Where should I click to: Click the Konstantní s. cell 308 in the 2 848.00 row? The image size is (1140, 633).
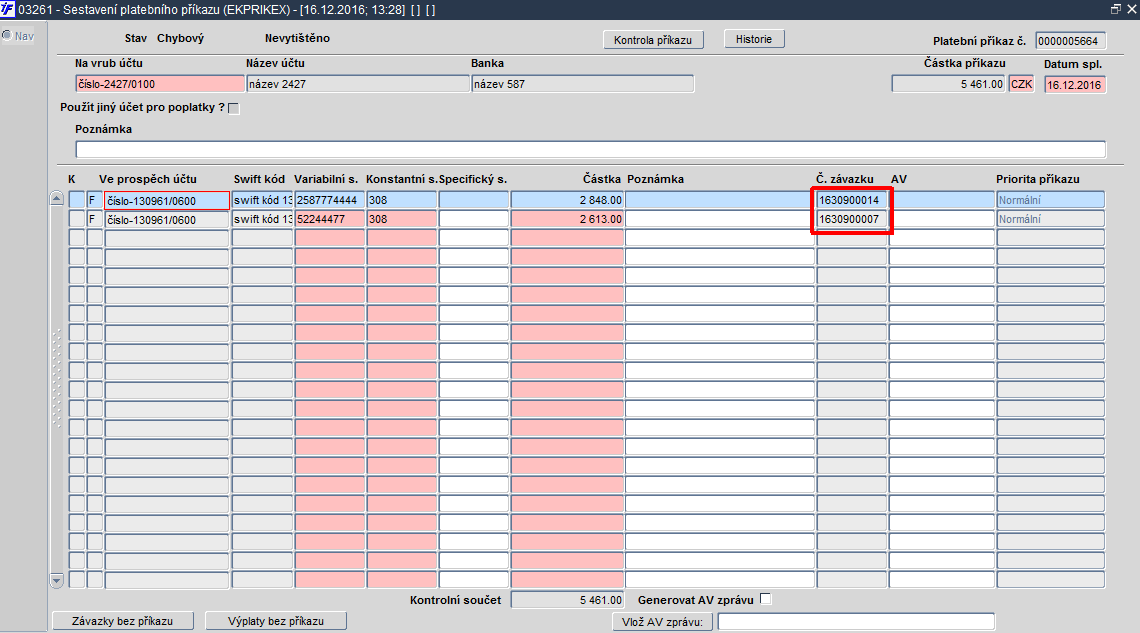tap(401, 199)
